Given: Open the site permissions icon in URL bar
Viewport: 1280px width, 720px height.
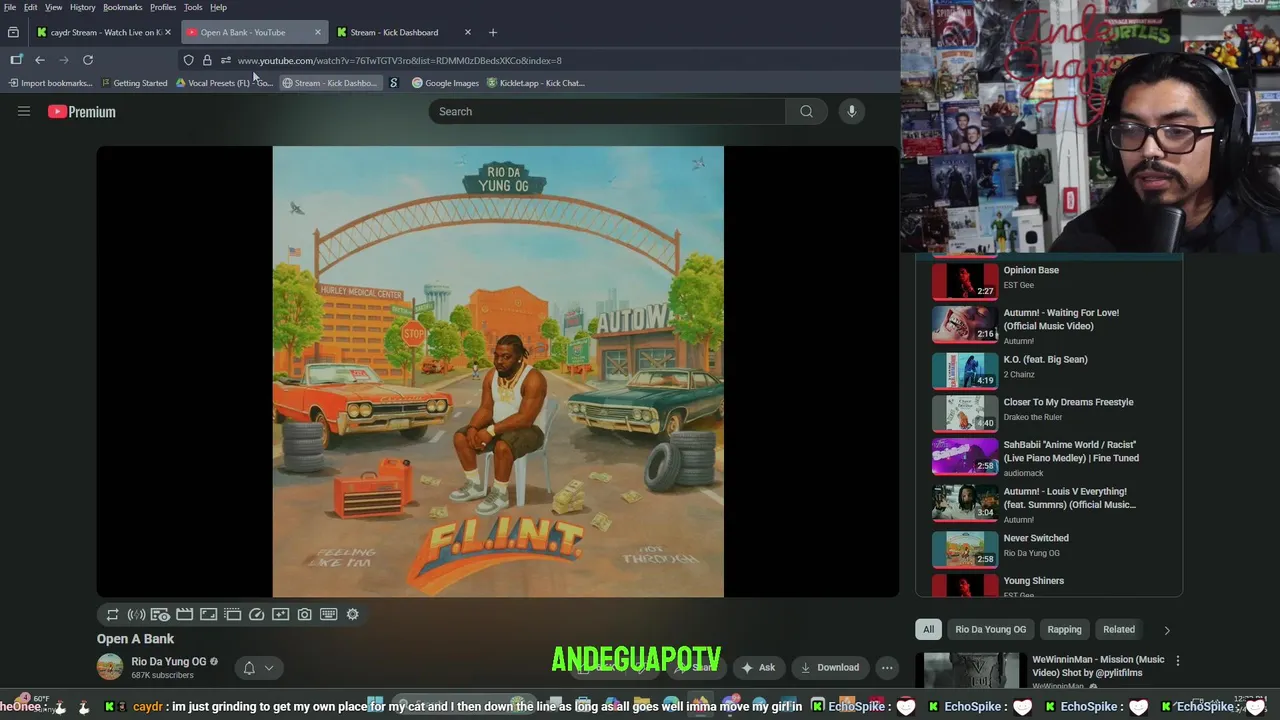Looking at the screenshot, I should [x=226, y=60].
